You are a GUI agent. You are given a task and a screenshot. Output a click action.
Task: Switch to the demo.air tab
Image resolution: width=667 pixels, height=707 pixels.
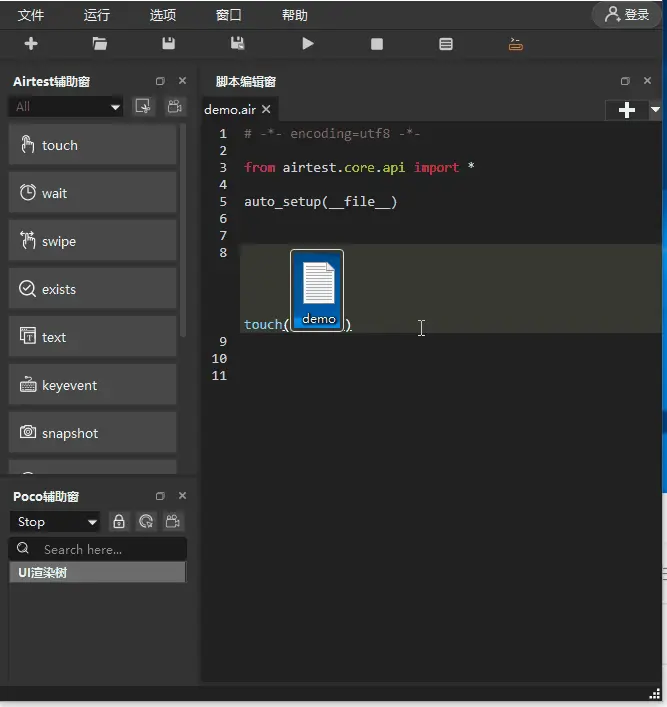coord(230,110)
